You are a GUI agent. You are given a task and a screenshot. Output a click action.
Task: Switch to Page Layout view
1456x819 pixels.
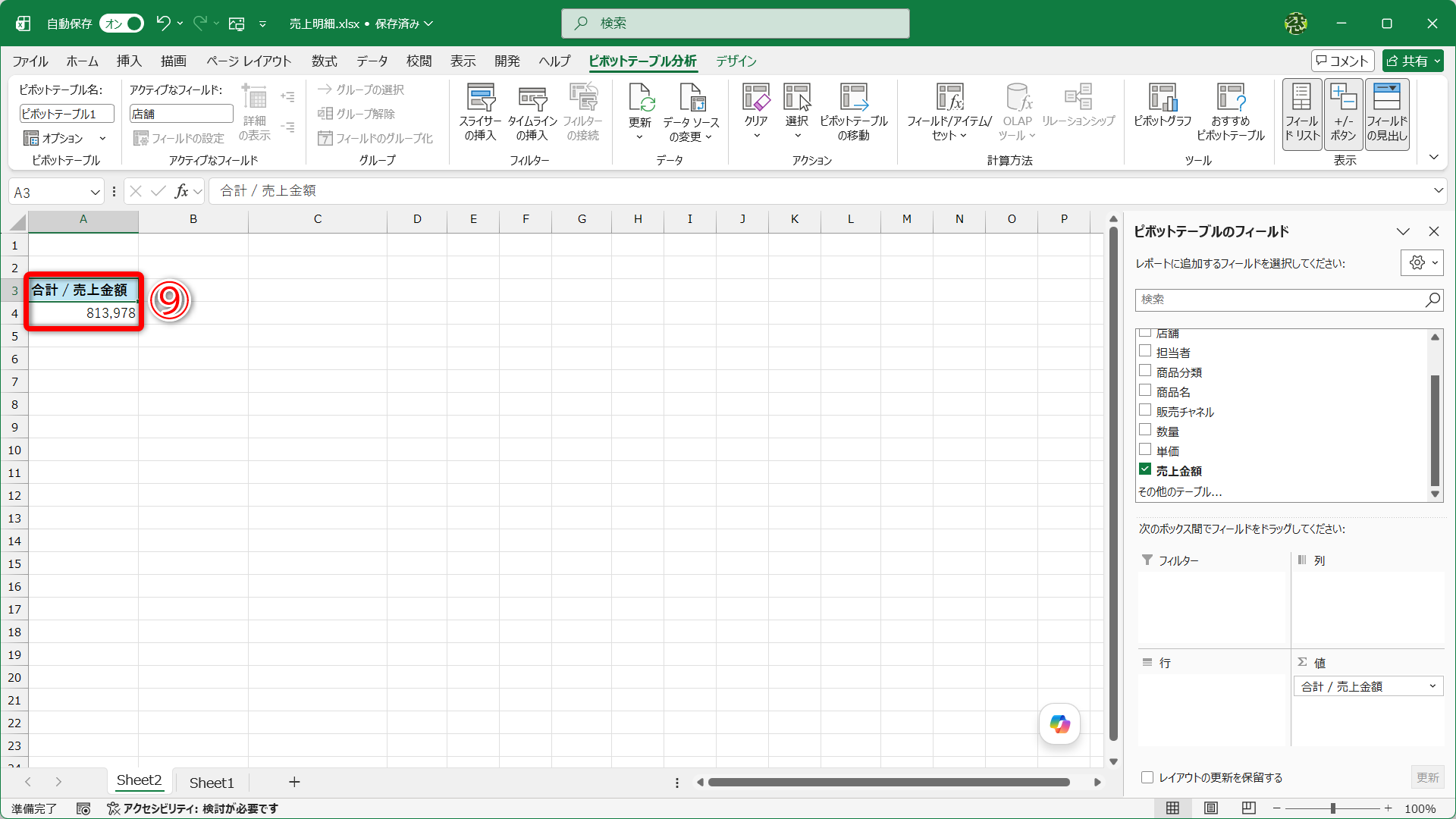point(1211,808)
